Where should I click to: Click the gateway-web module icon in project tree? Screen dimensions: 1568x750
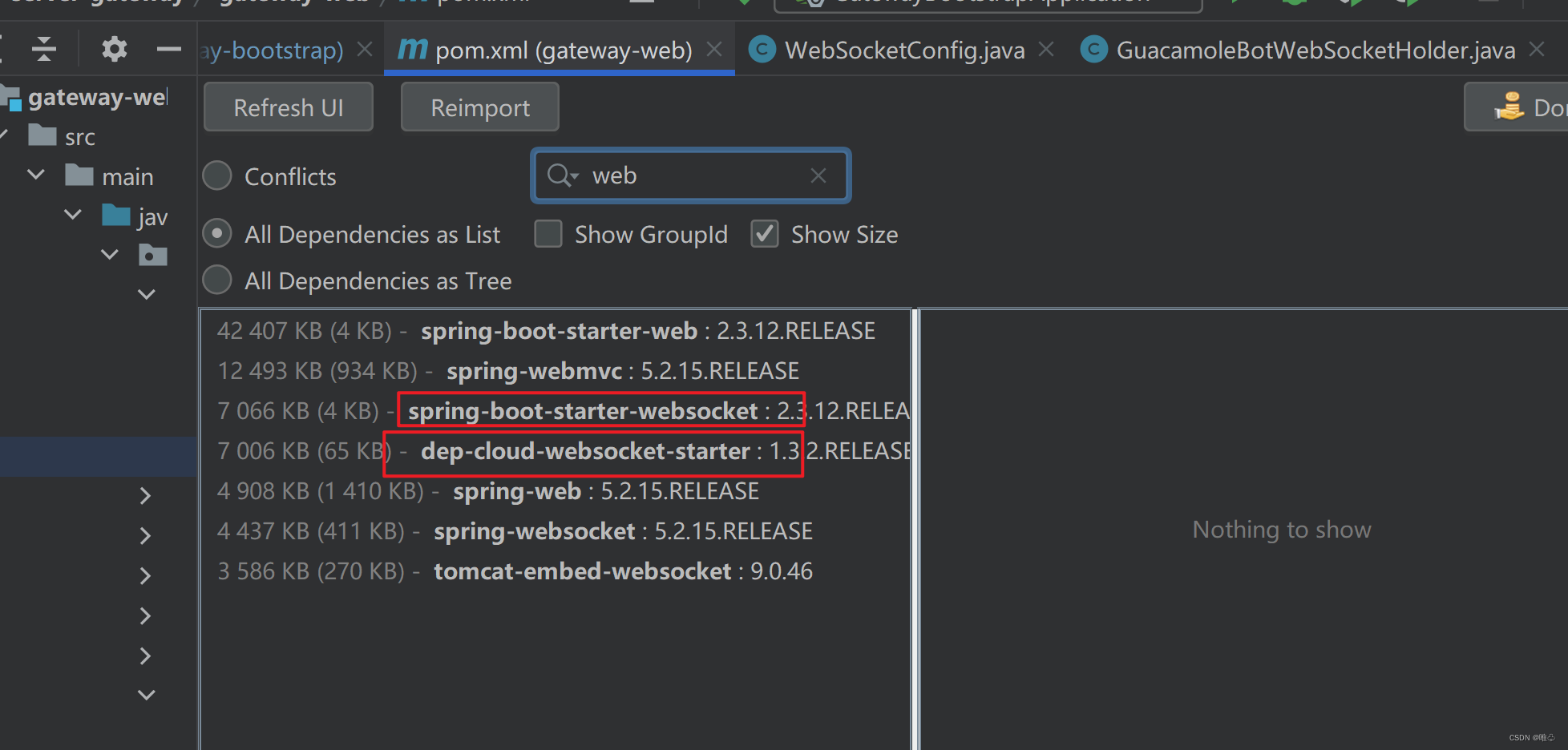[11, 97]
